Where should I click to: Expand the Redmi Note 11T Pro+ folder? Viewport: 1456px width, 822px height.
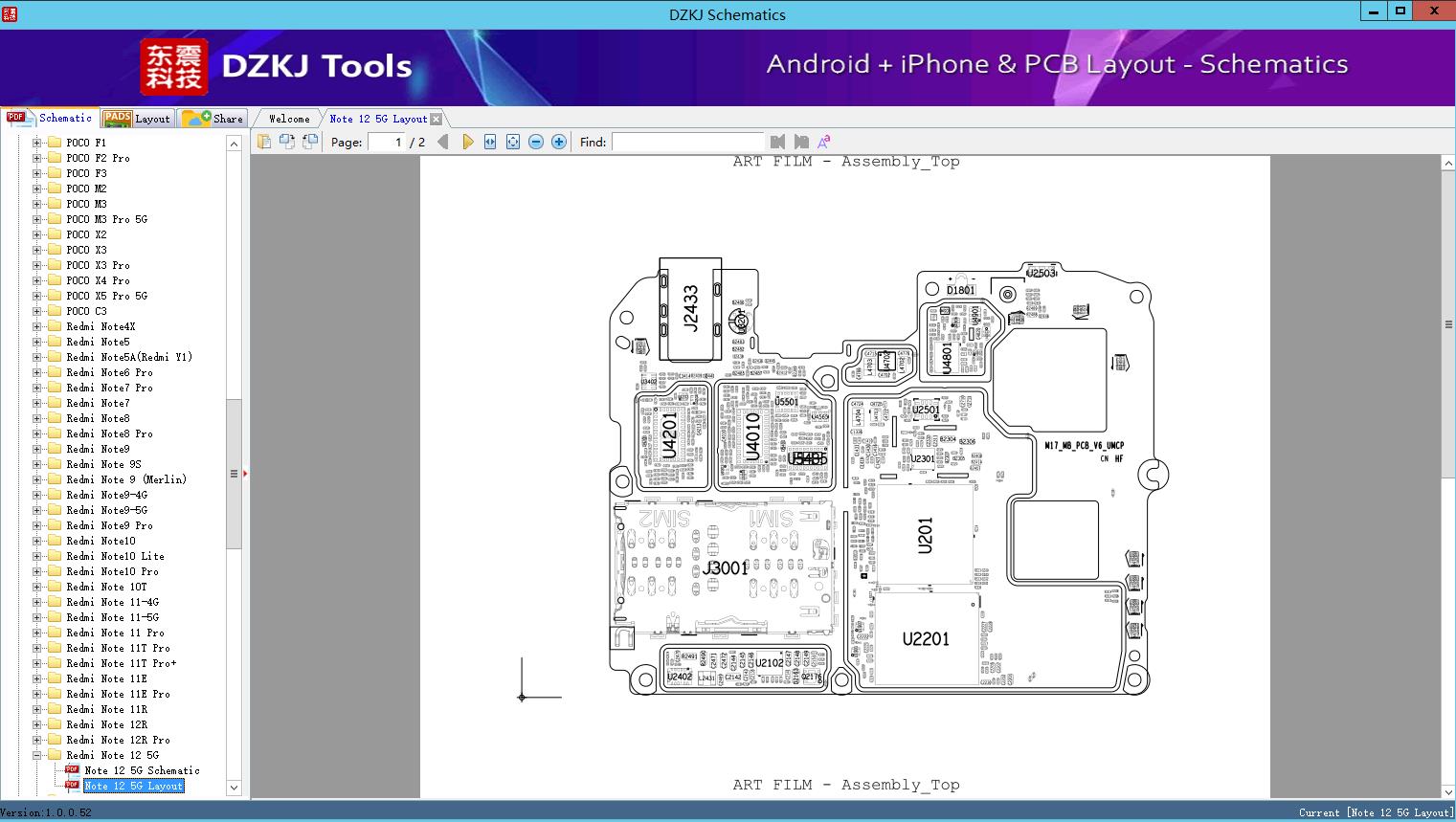37,663
